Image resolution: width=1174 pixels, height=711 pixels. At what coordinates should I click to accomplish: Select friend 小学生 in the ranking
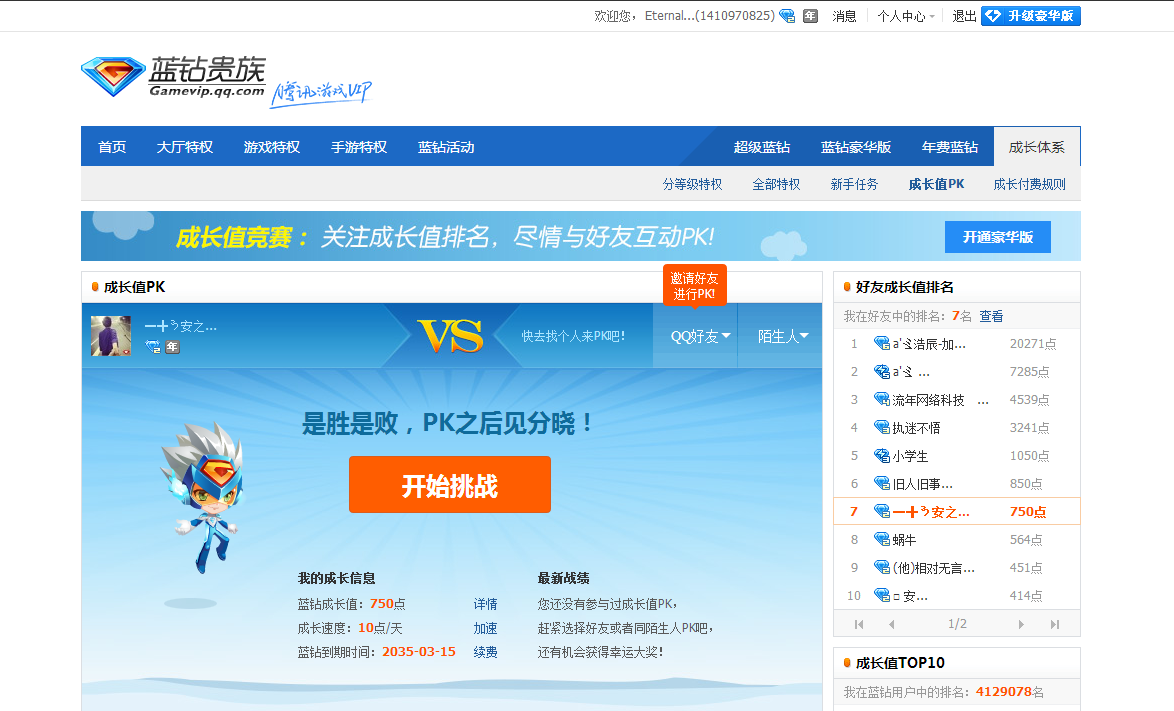point(910,456)
